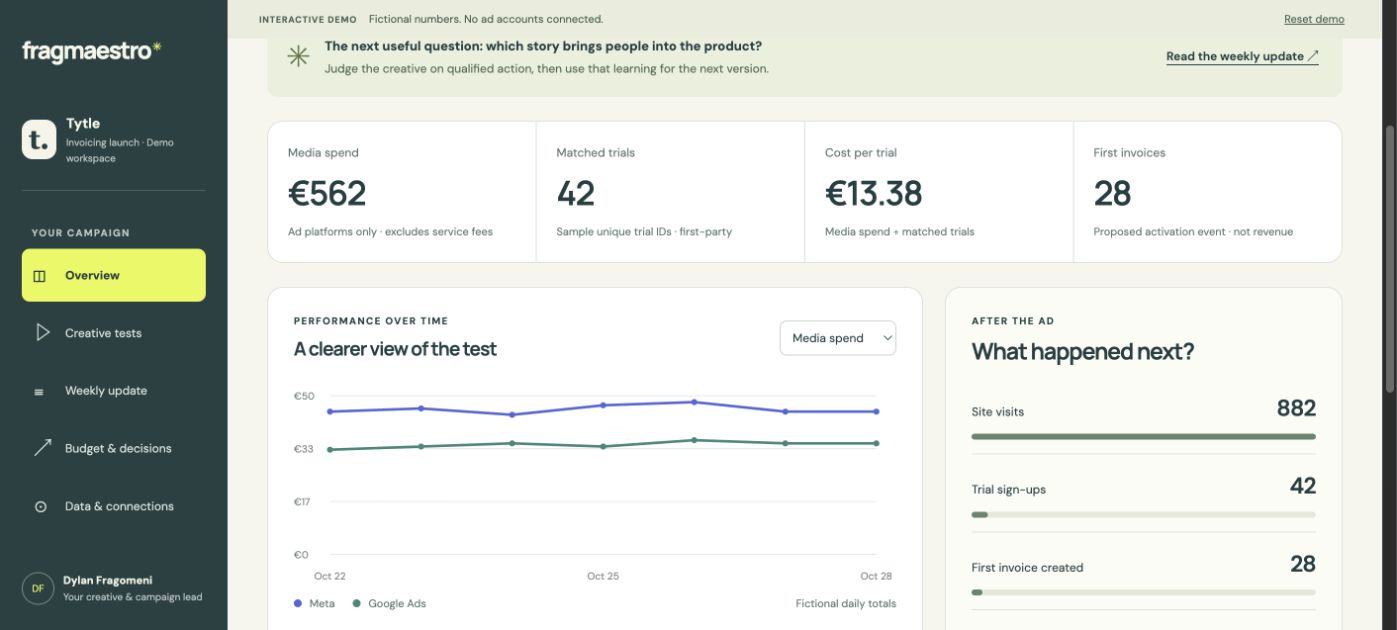1397x630 pixels.
Task: Toggle the Meta series legend item
Action: [314, 603]
